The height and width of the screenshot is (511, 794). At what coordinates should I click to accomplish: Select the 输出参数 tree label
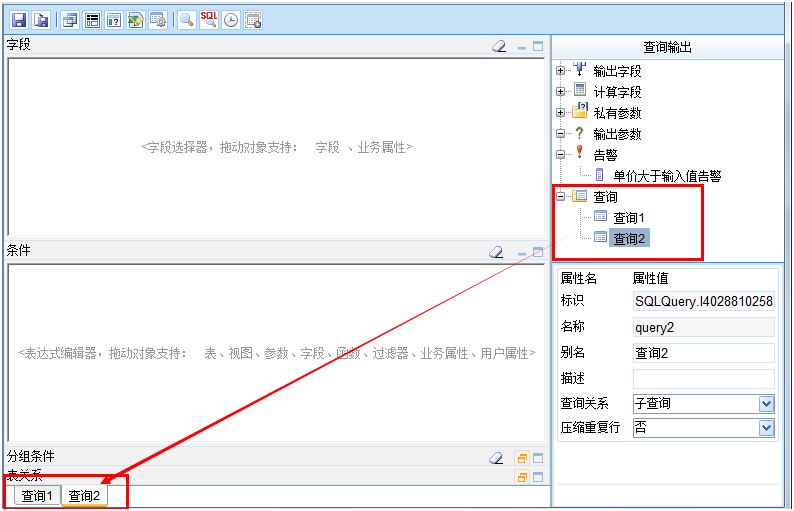[x=617, y=134]
